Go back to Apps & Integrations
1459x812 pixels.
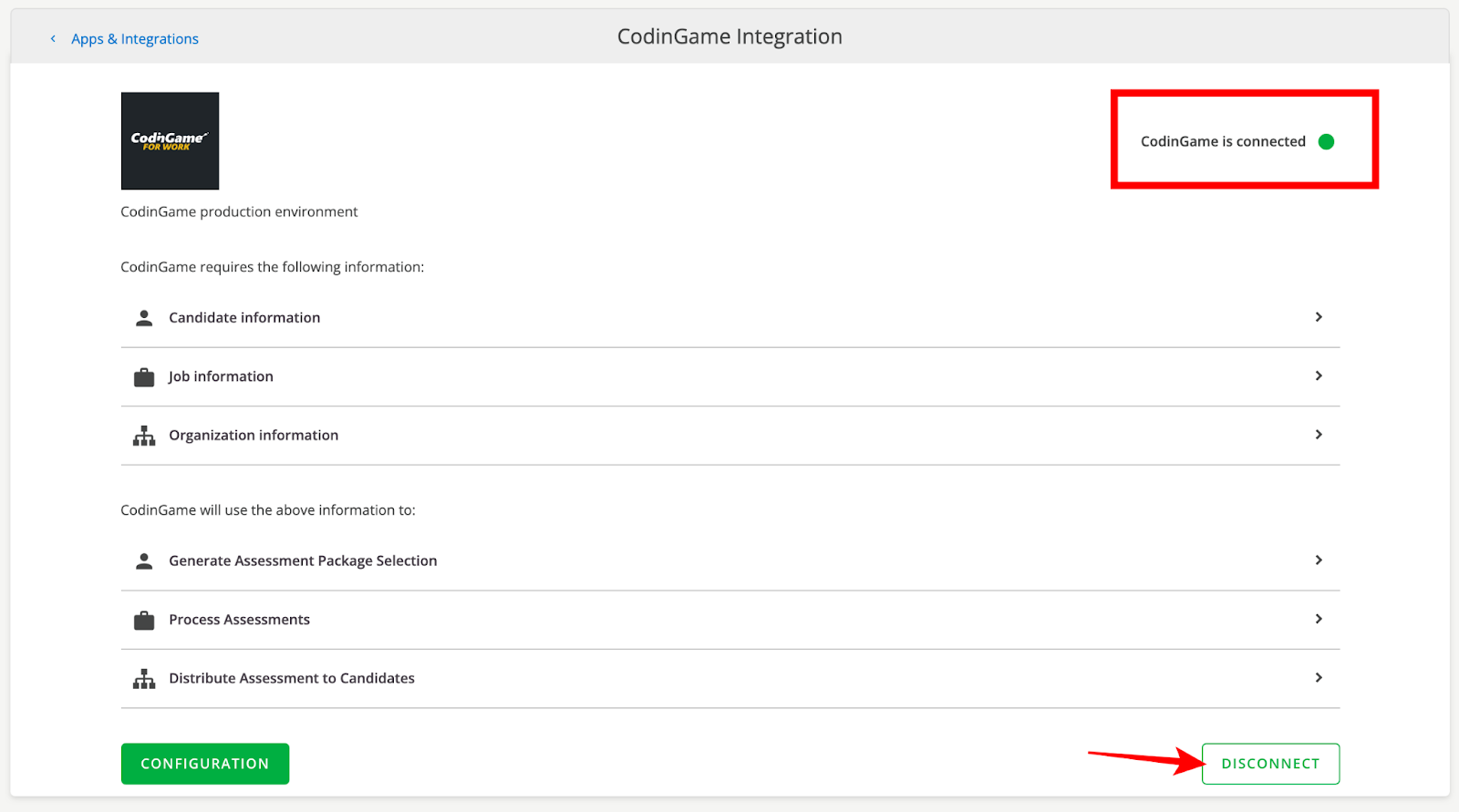(x=135, y=38)
